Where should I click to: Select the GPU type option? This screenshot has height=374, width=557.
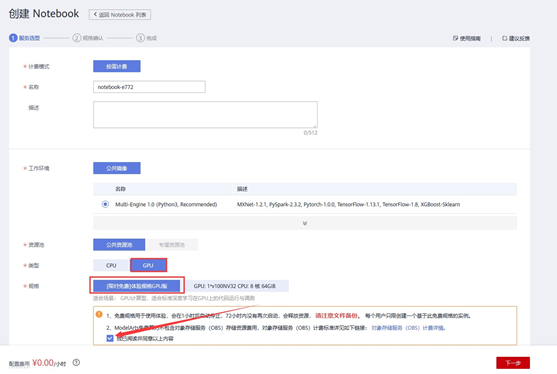click(148, 265)
